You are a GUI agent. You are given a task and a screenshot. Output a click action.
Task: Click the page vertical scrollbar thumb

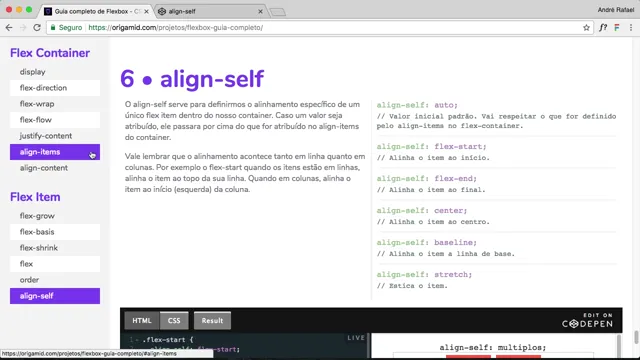(636, 338)
